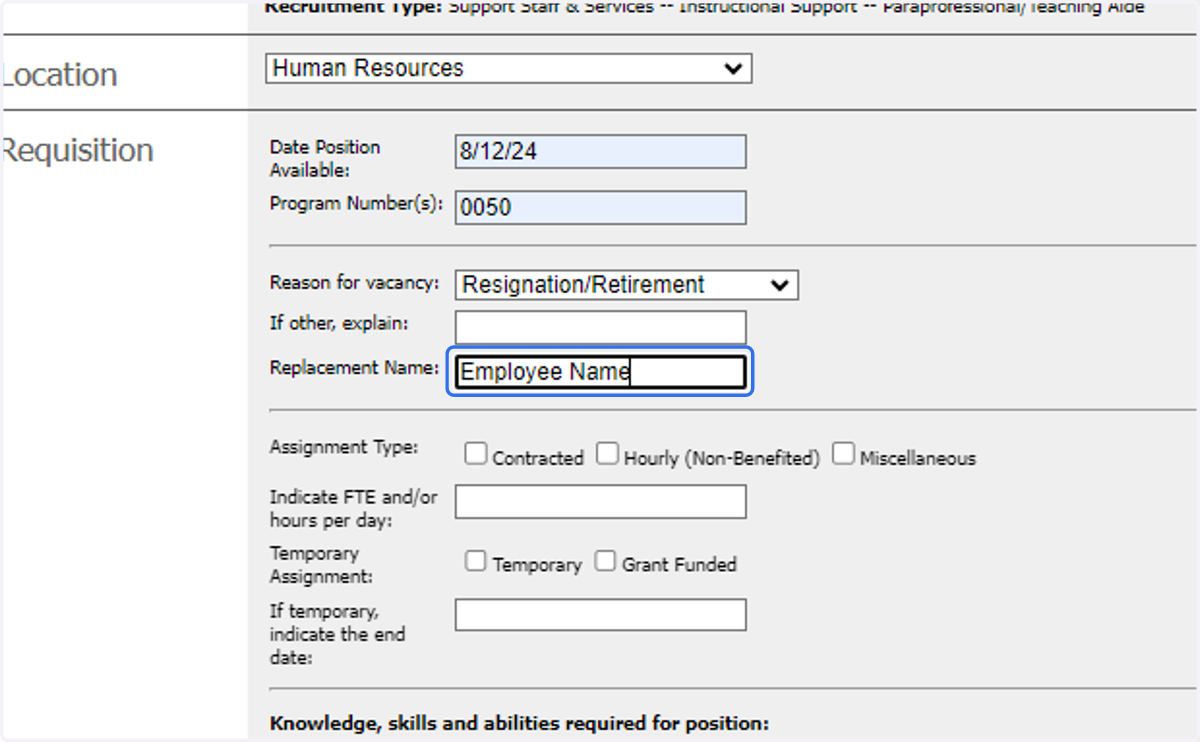The image size is (1200, 742).
Task: Click the Date Position Available field
Action: tap(600, 152)
